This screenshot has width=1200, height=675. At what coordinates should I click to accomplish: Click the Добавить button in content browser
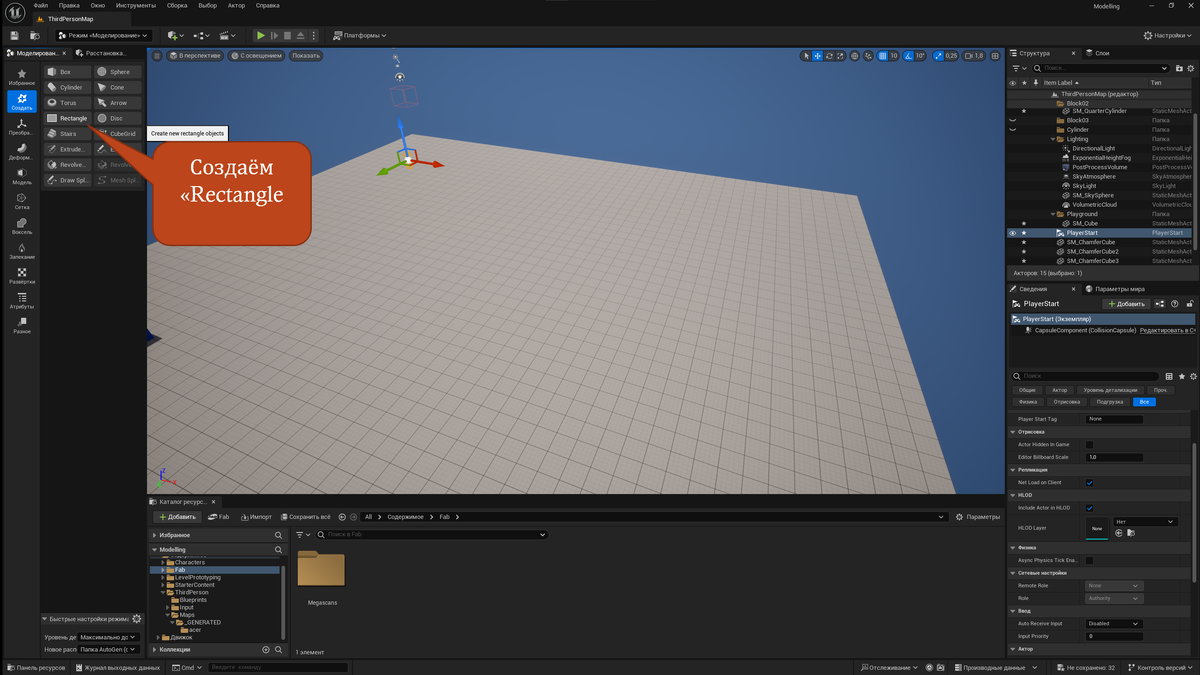178,517
